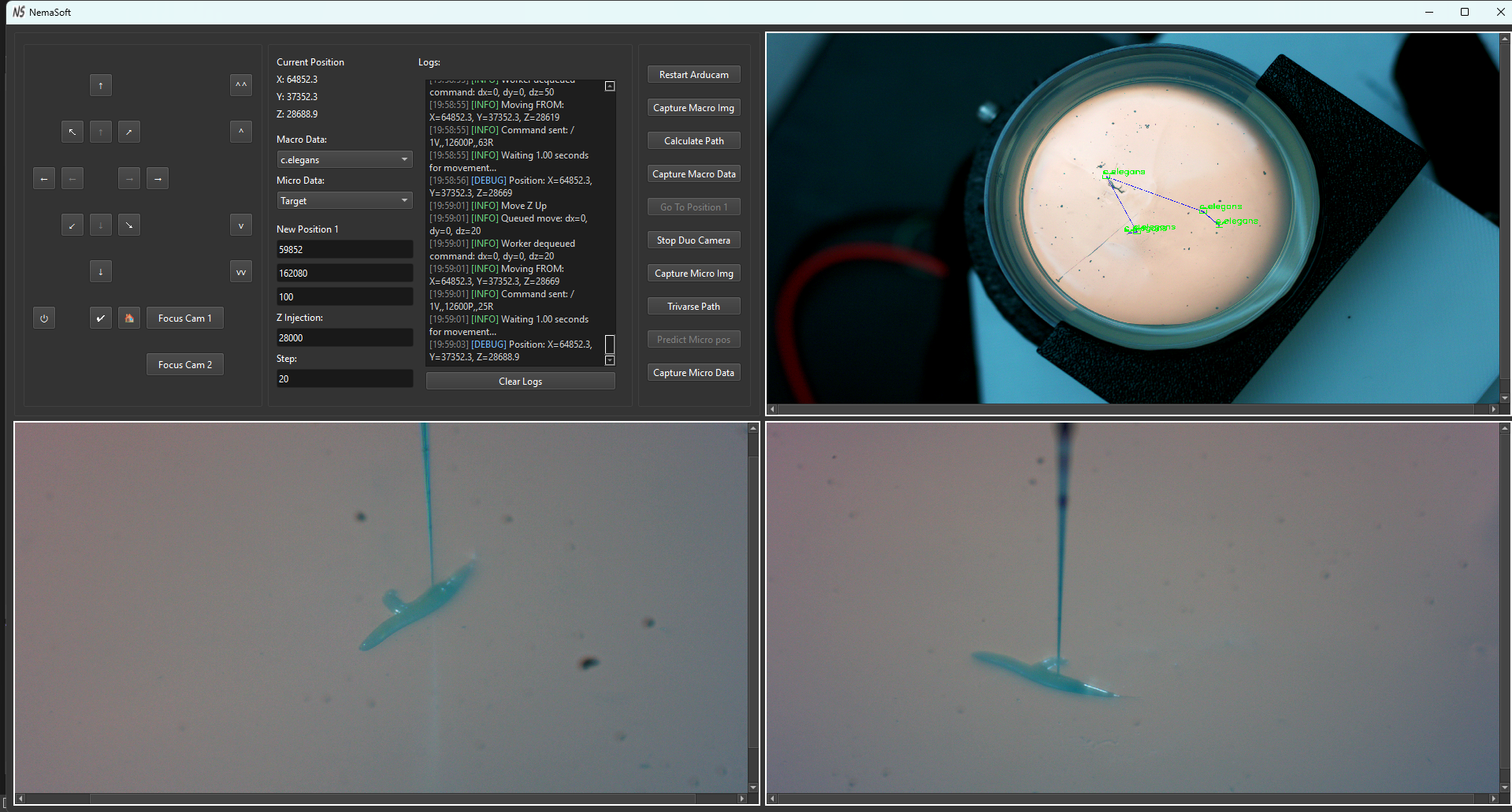Select the Step value input field
Image resolution: width=1512 pixels, height=812 pixels.
[344, 378]
